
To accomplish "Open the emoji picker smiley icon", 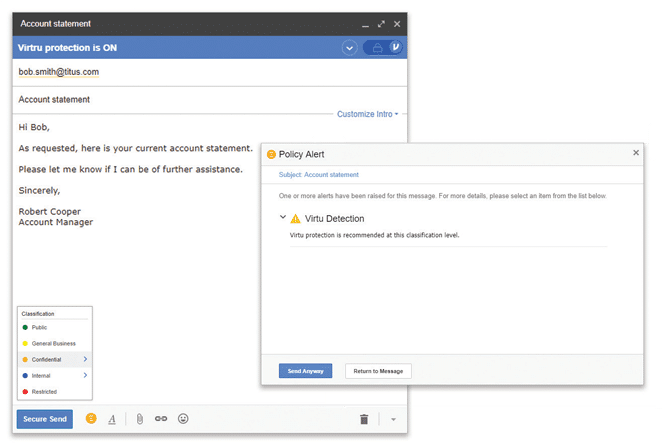I will 183,419.
